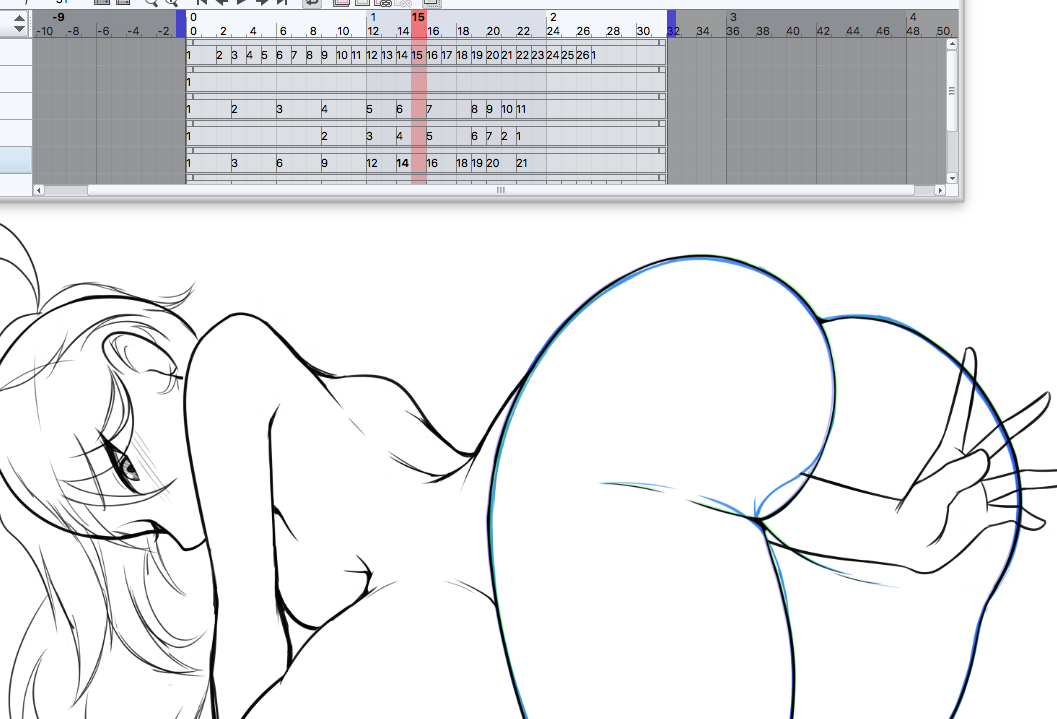Image resolution: width=1057 pixels, height=719 pixels.
Task: Select cel 7 in the fourth track
Action: [489, 136]
